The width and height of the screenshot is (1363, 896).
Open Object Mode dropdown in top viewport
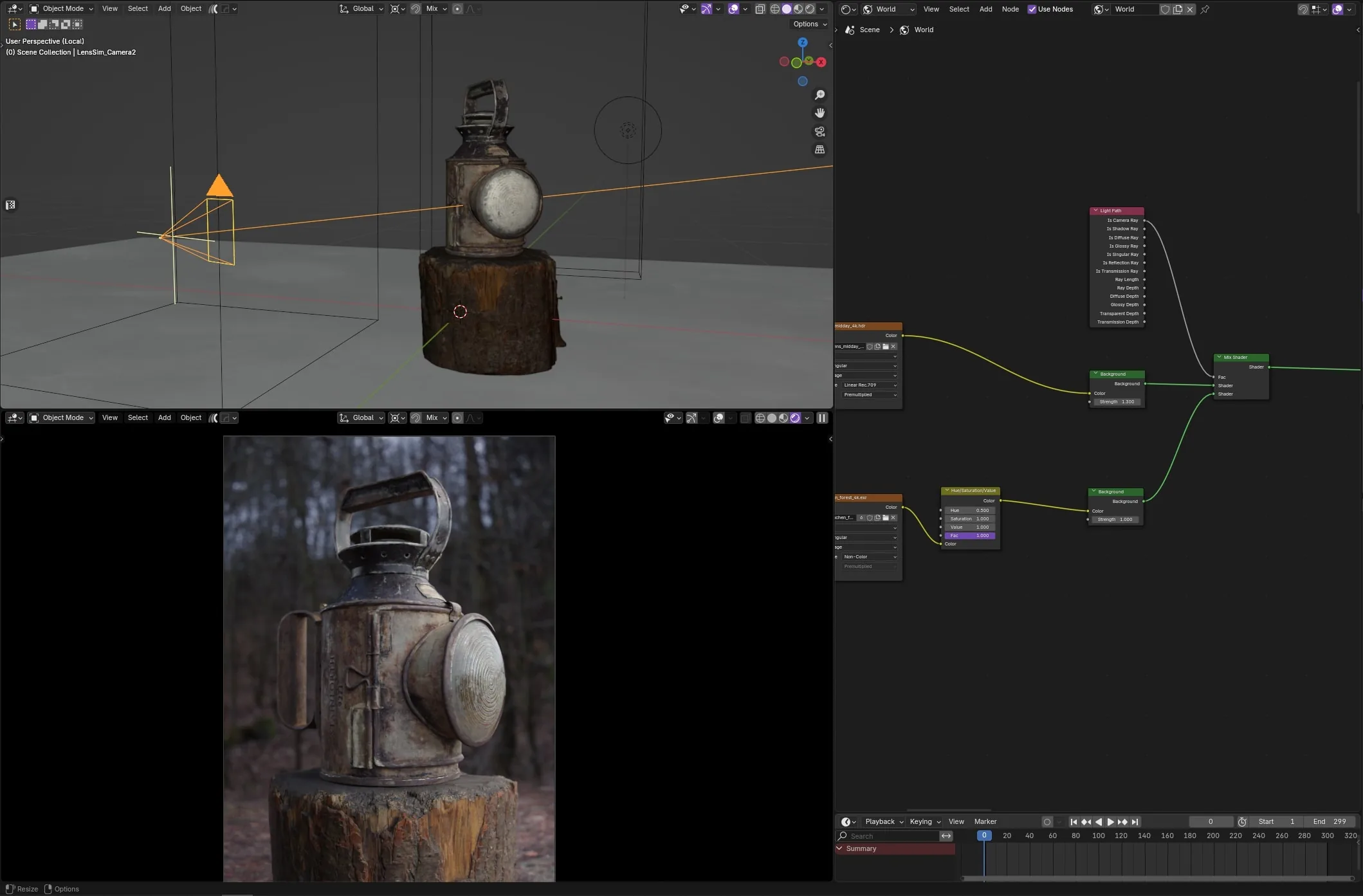click(62, 9)
